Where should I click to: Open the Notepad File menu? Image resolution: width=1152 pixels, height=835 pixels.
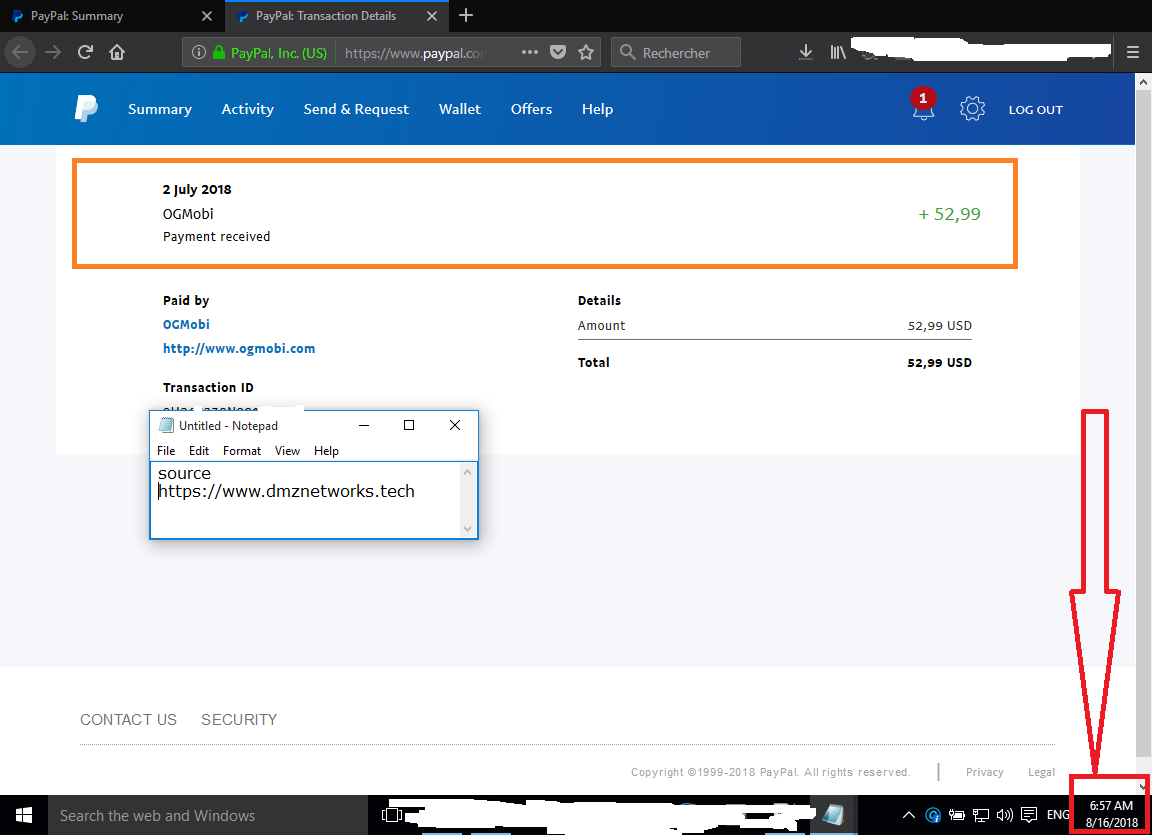166,451
